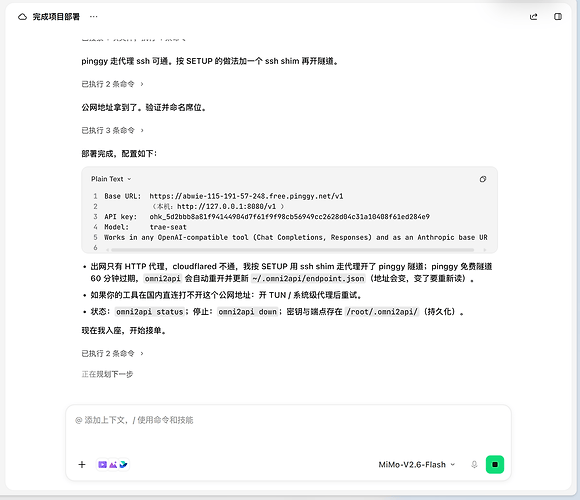
Task: Click the inline path ~/.omni2api/endpoint.json
Action: click(308, 278)
